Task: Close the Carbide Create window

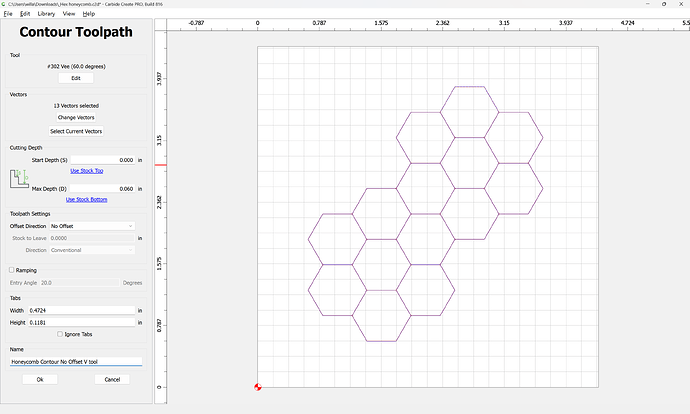Action: tap(681, 4)
